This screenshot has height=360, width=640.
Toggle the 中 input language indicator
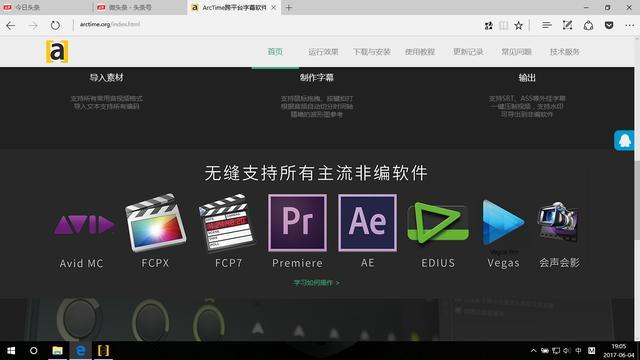(x=578, y=351)
